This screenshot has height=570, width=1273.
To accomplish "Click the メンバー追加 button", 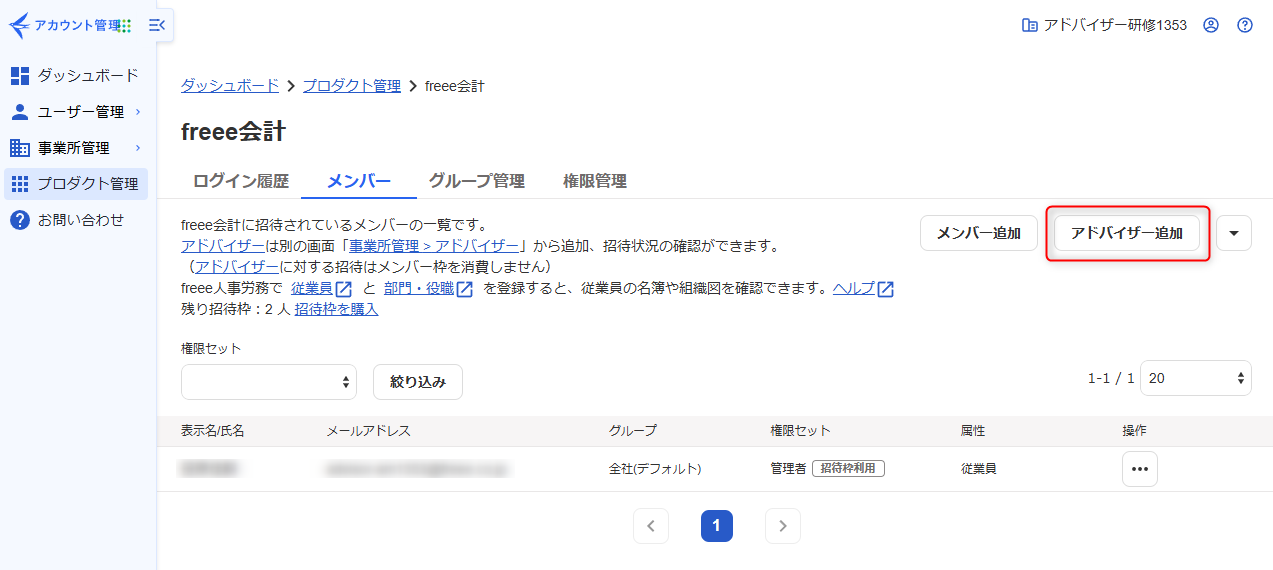I will coord(978,233).
